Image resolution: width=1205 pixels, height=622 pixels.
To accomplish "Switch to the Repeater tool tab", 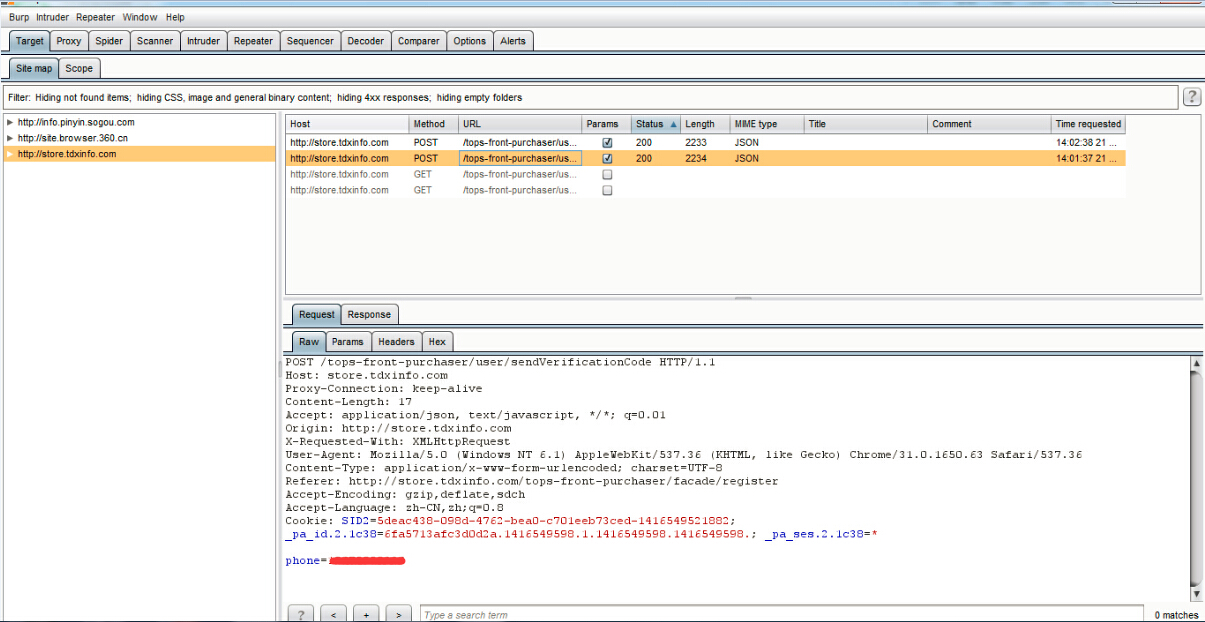I will click(x=253, y=41).
